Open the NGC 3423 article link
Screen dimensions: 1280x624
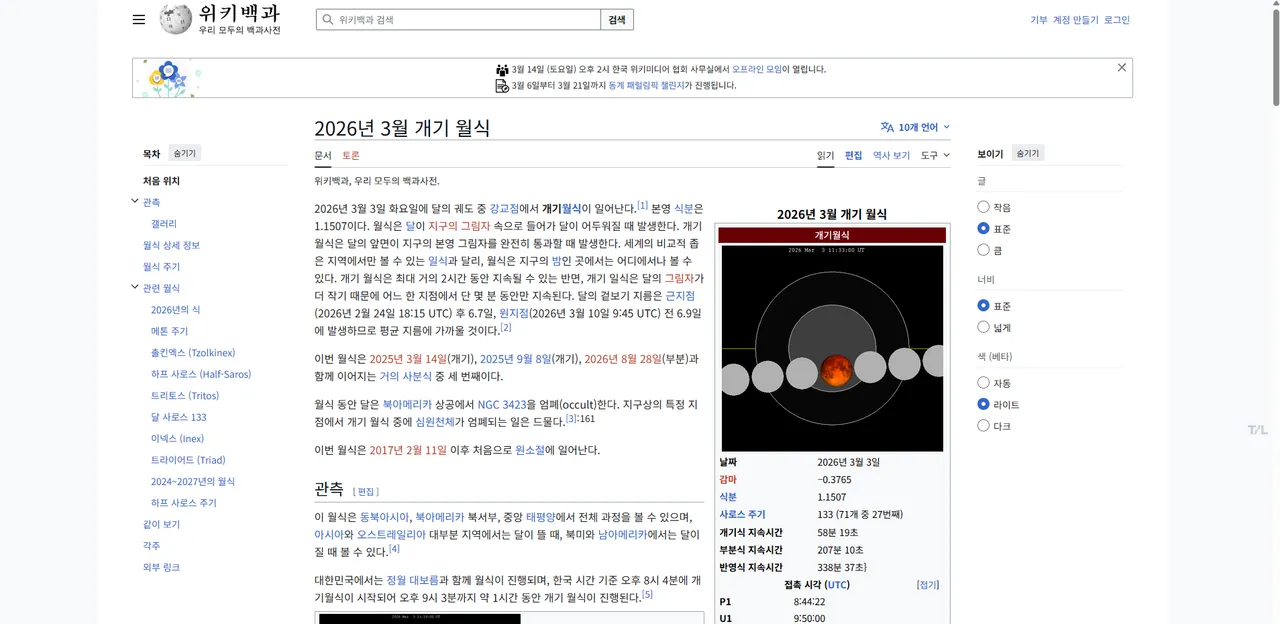502,405
